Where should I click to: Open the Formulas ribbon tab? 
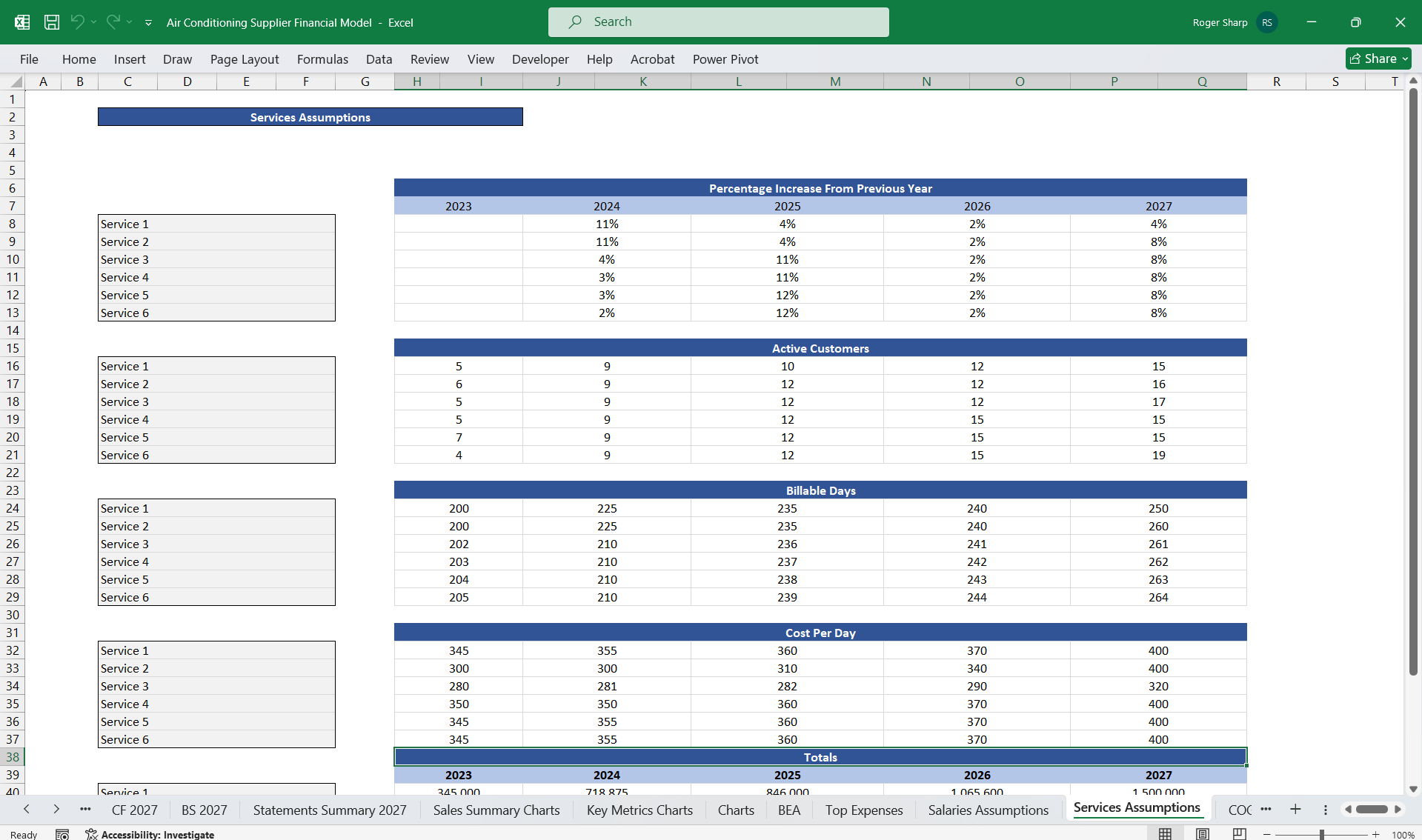(322, 59)
